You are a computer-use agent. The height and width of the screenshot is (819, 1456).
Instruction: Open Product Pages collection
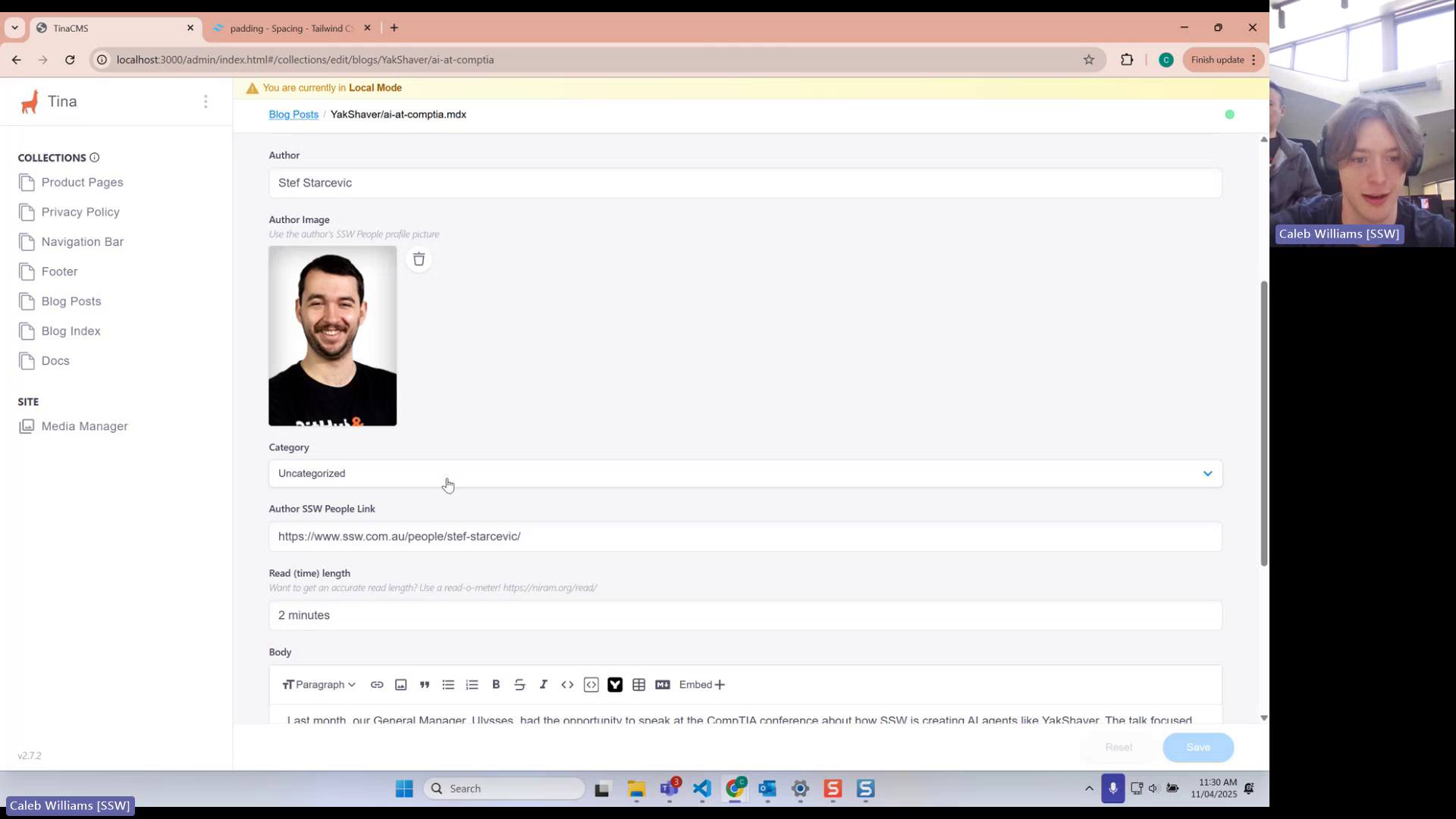pos(82,183)
